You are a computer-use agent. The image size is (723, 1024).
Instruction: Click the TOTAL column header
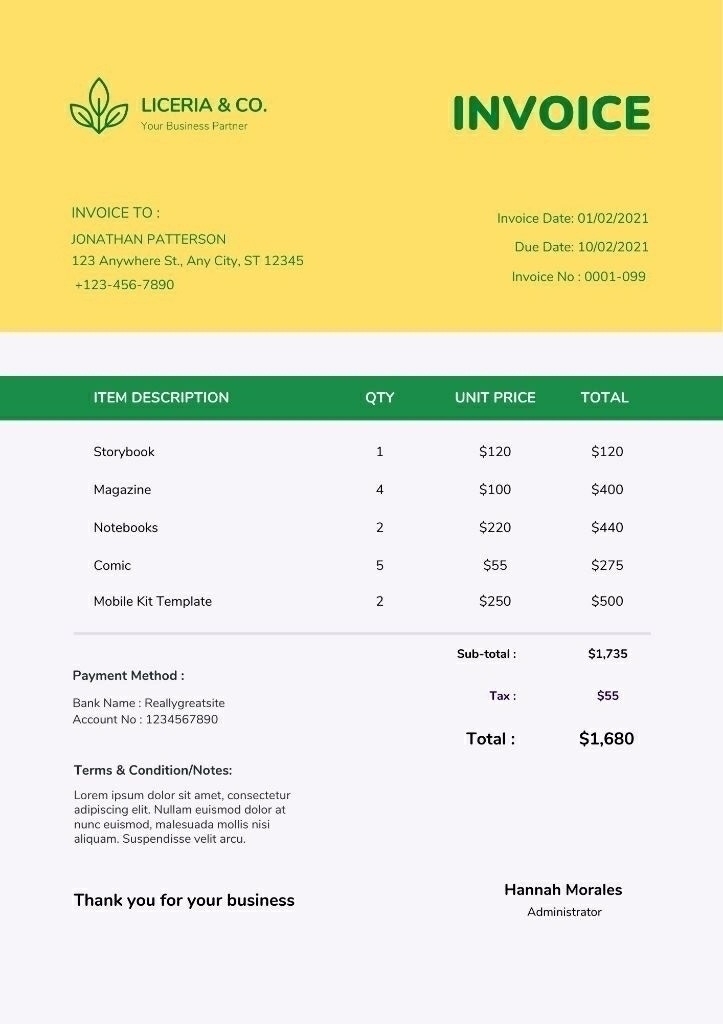[604, 397]
